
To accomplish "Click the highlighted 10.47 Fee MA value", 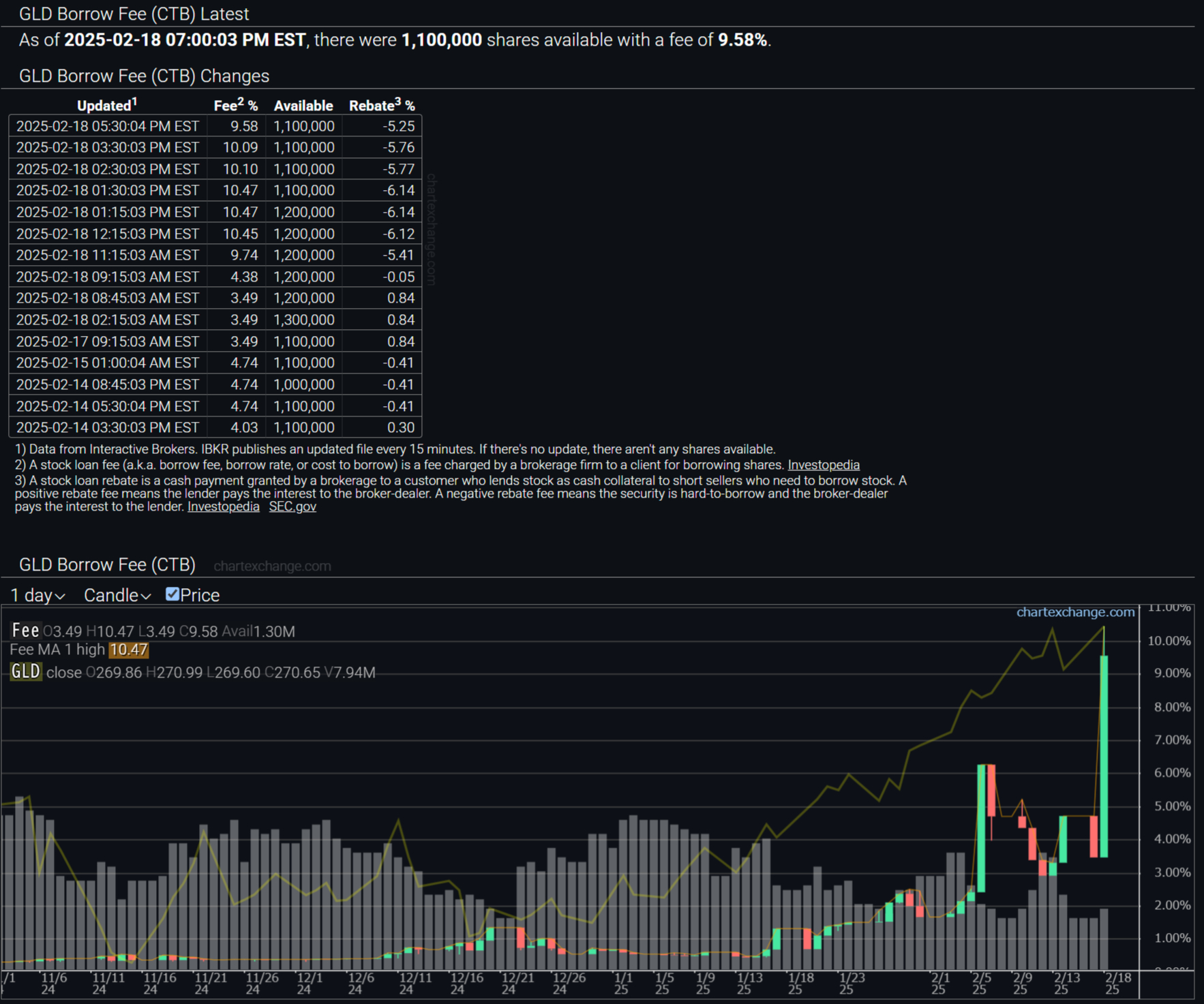I will click(129, 650).
